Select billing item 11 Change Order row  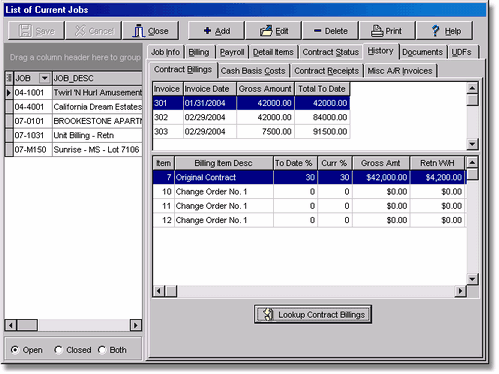pyautogui.click(x=309, y=206)
